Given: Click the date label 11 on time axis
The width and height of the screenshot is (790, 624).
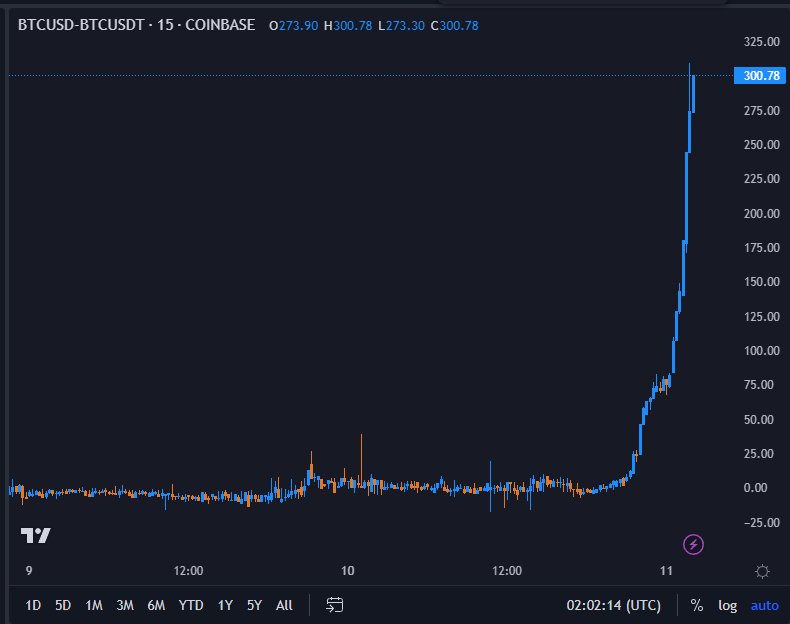Looking at the screenshot, I should 666,571.
